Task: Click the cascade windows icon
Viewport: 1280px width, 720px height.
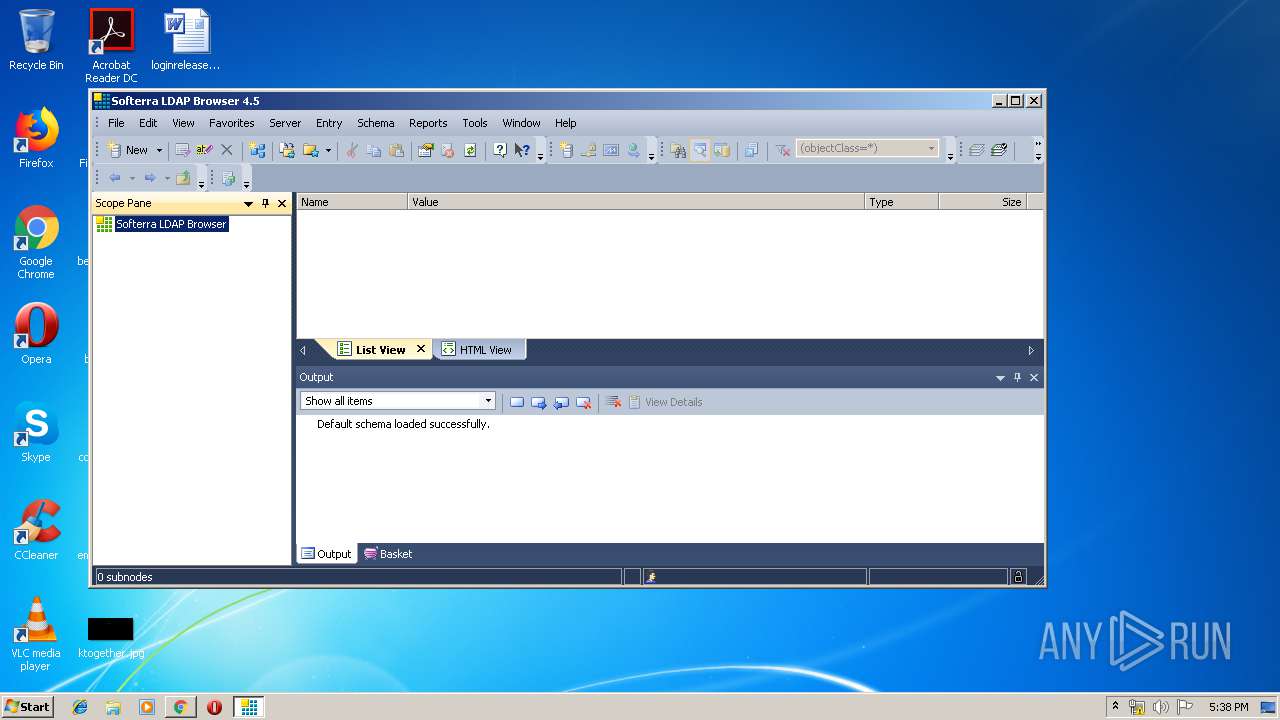Action: (751, 150)
